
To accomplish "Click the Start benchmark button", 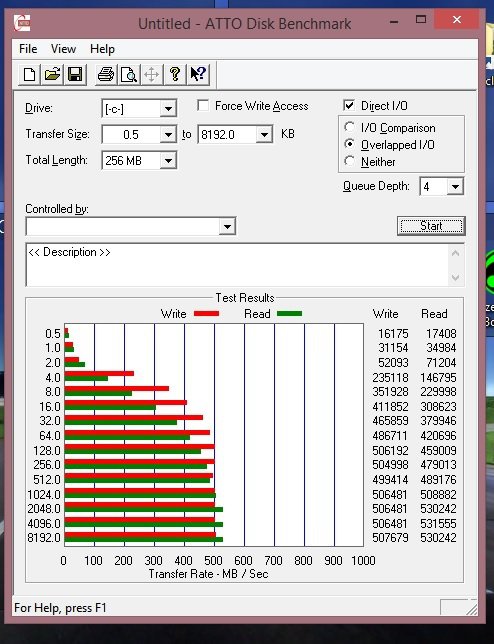I will [x=431, y=226].
